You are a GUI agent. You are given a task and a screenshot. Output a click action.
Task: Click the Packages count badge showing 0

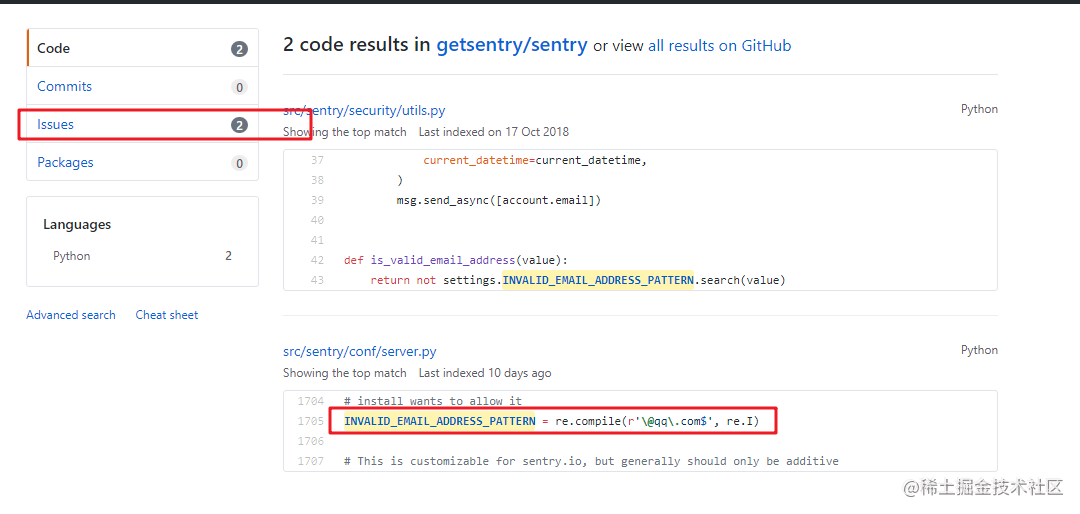tap(239, 163)
